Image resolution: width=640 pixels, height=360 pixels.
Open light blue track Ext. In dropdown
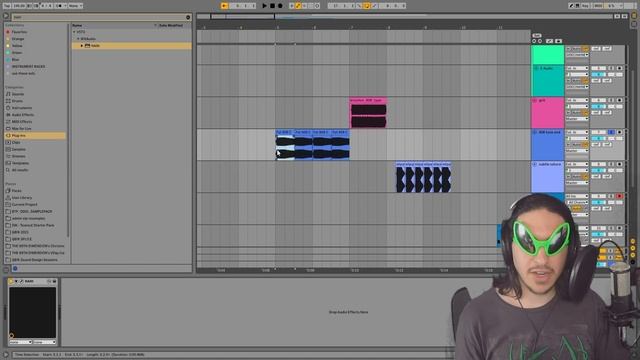pyautogui.click(x=577, y=164)
